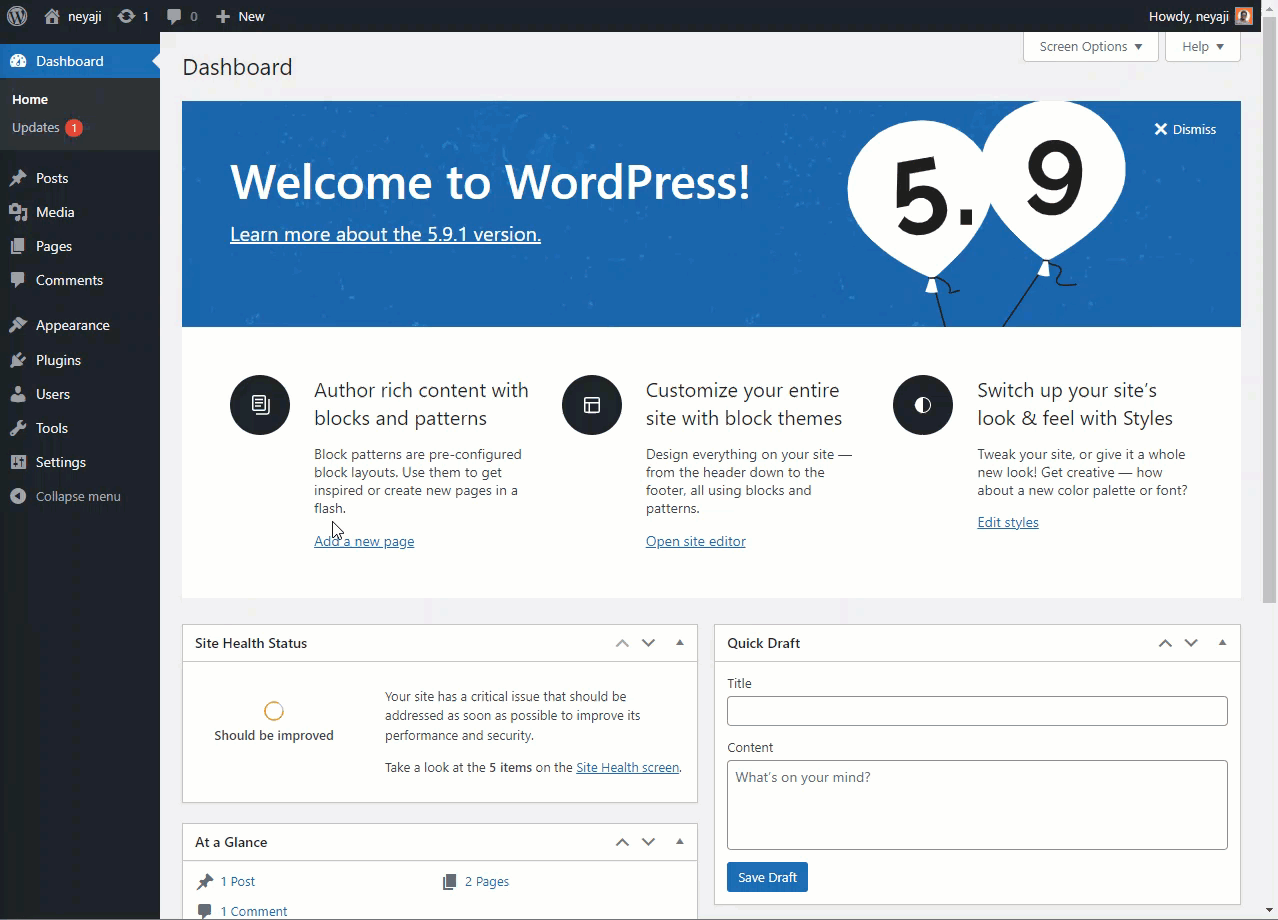The image size is (1278, 920).
Task: Move At a Glance box up
Action: (622, 842)
